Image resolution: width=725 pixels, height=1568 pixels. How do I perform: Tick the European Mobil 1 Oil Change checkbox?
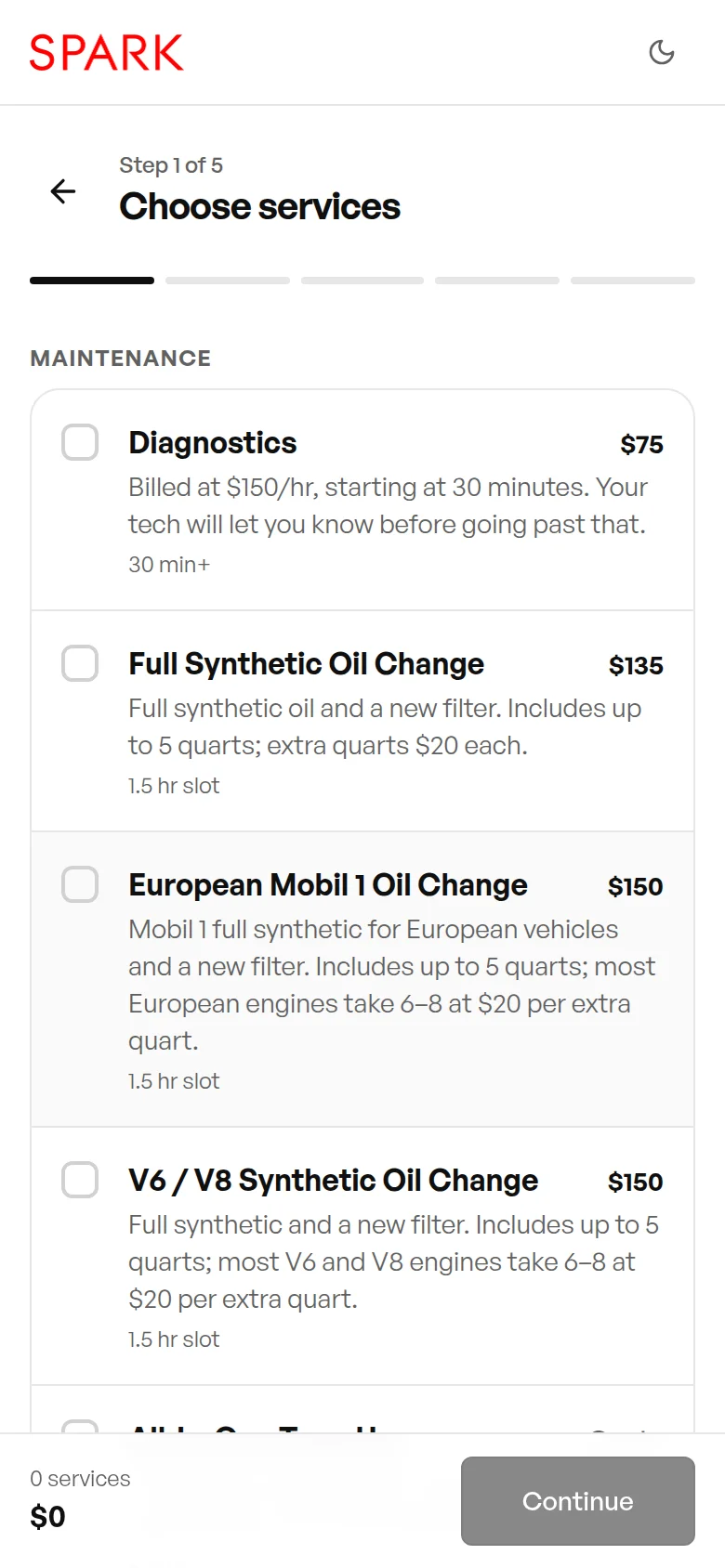[80, 884]
